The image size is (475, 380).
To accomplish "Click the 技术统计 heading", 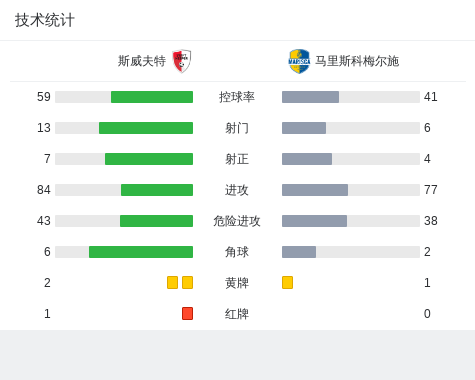I will 45,20.
